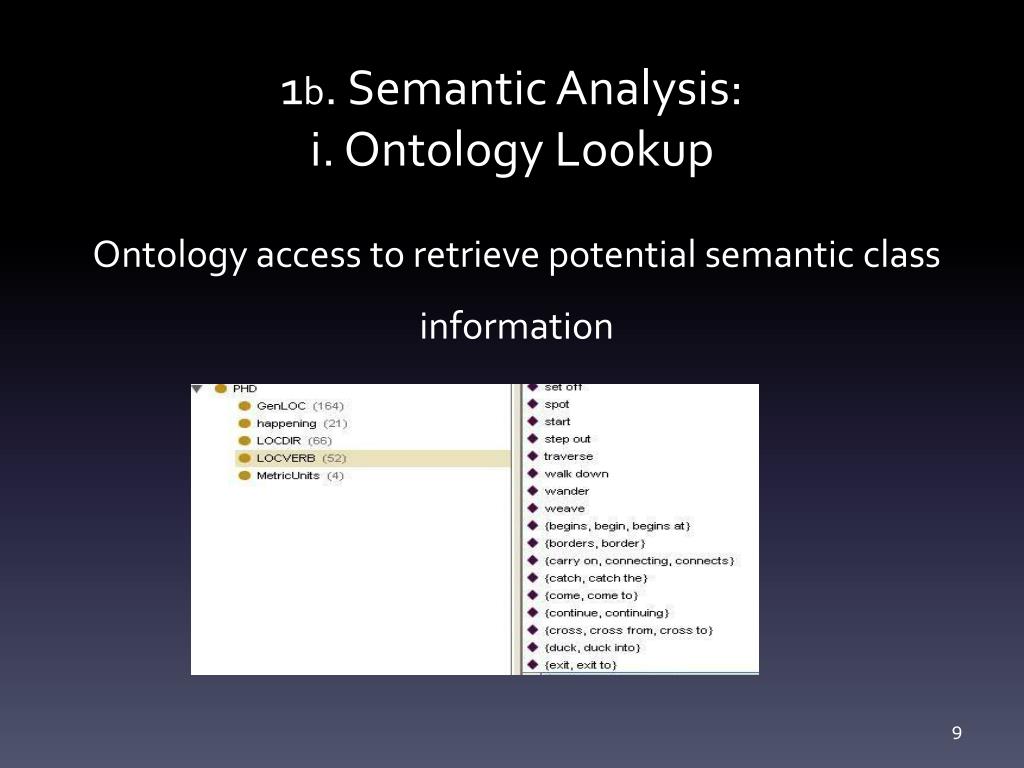This screenshot has width=1024, height=768.
Task: Click the PHD class circle icon
Action: tap(221, 389)
